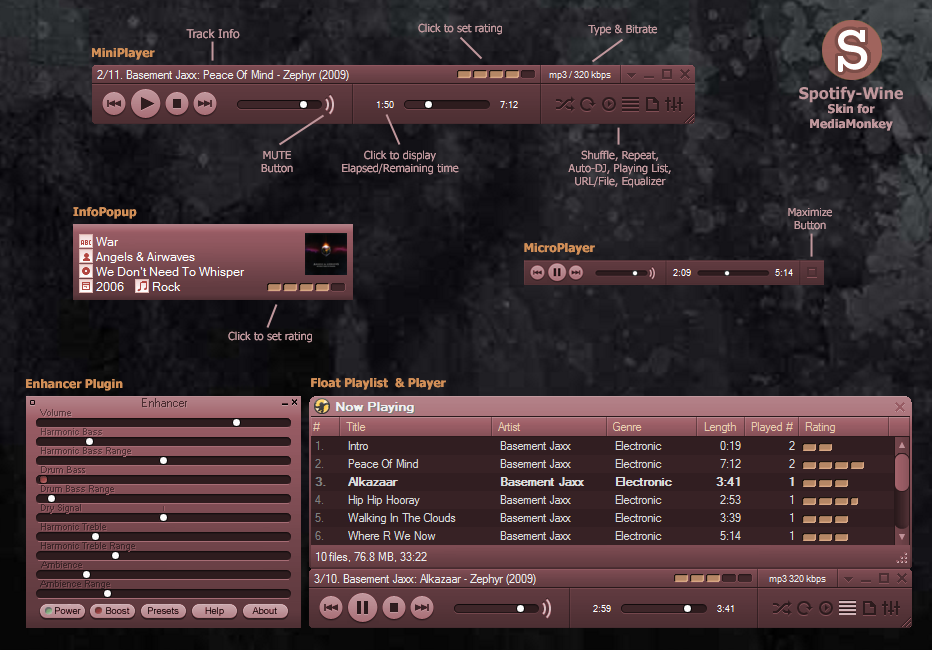Toggle Shuffle in the Float Player
The width and height of the screenshot is (932, 650).
(781, 608)
